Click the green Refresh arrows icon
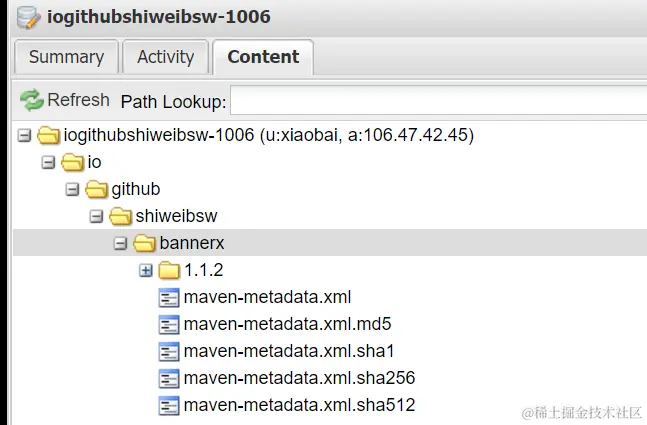The width and height of the screenshot is (647, 425). pos(32,100)
